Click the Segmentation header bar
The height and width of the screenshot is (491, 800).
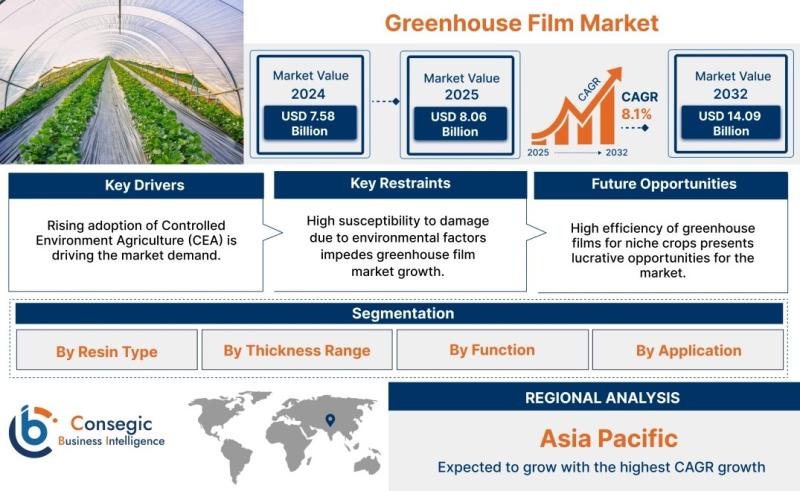[x=399, y=313]
